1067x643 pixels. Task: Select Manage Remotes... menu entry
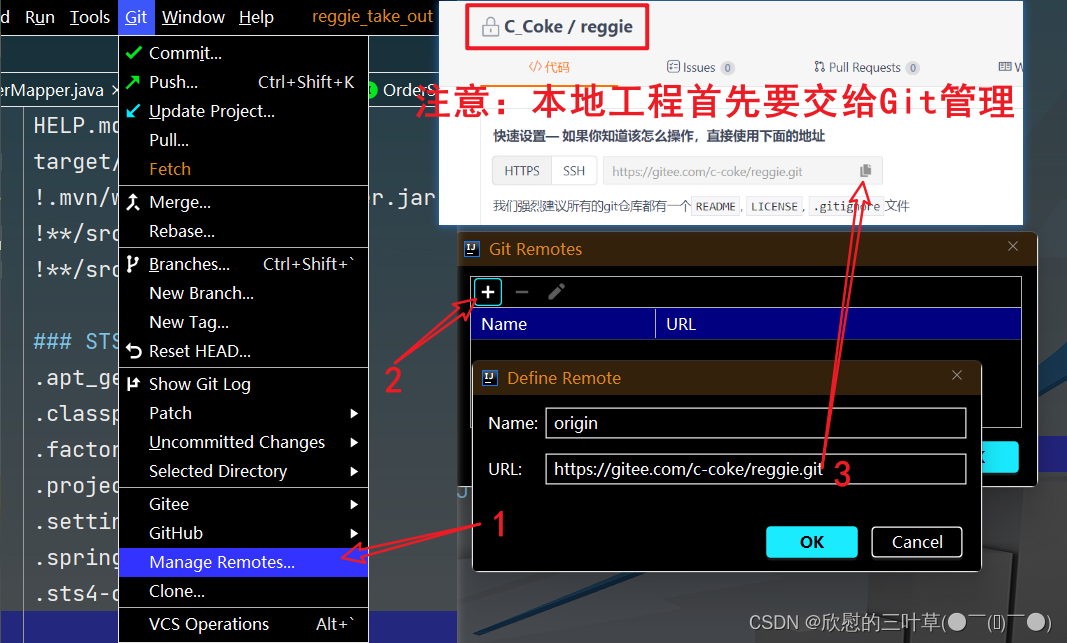(x=244, y=562)
